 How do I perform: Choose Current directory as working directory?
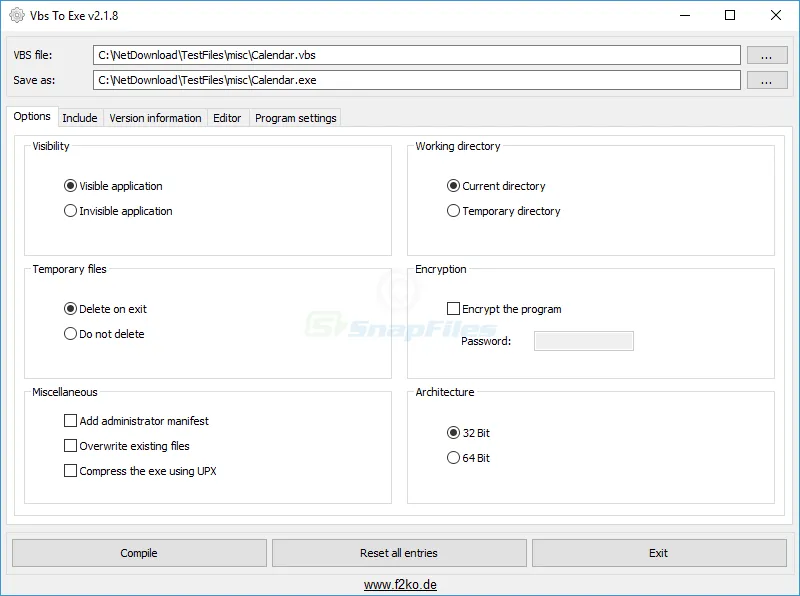[496, 186]
